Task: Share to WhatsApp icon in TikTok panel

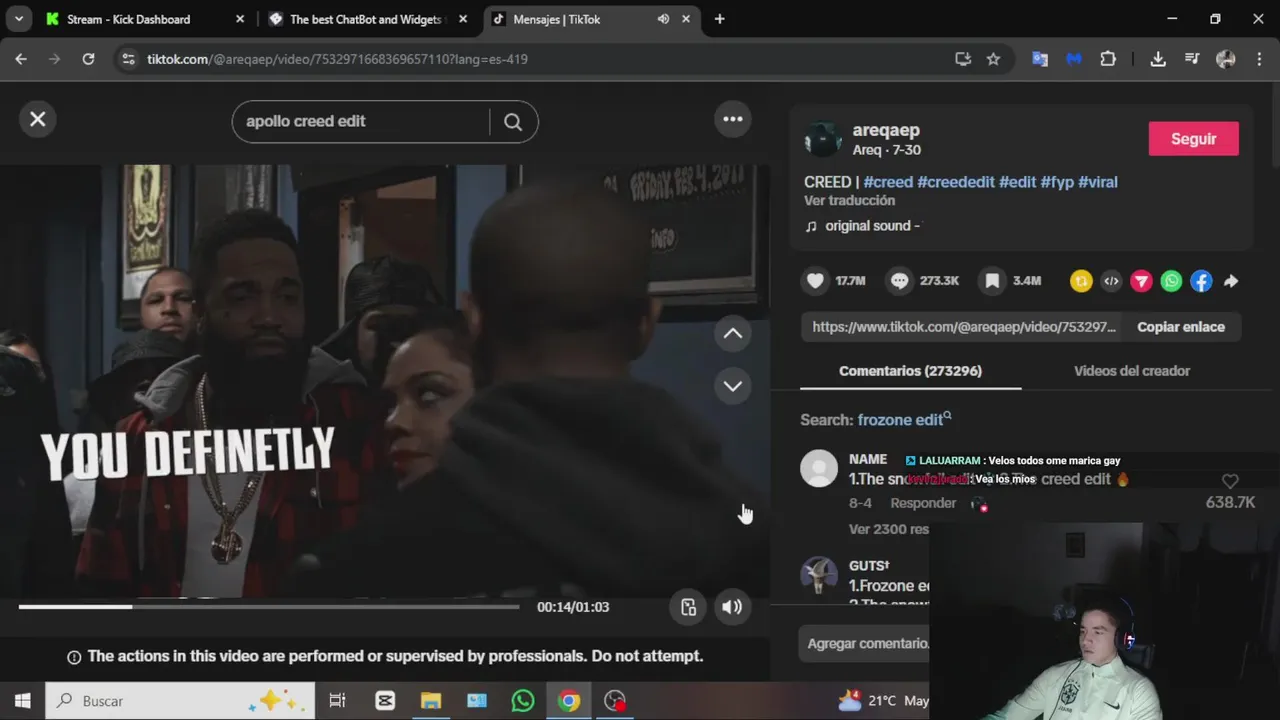Action: [x=1171, y=281]
